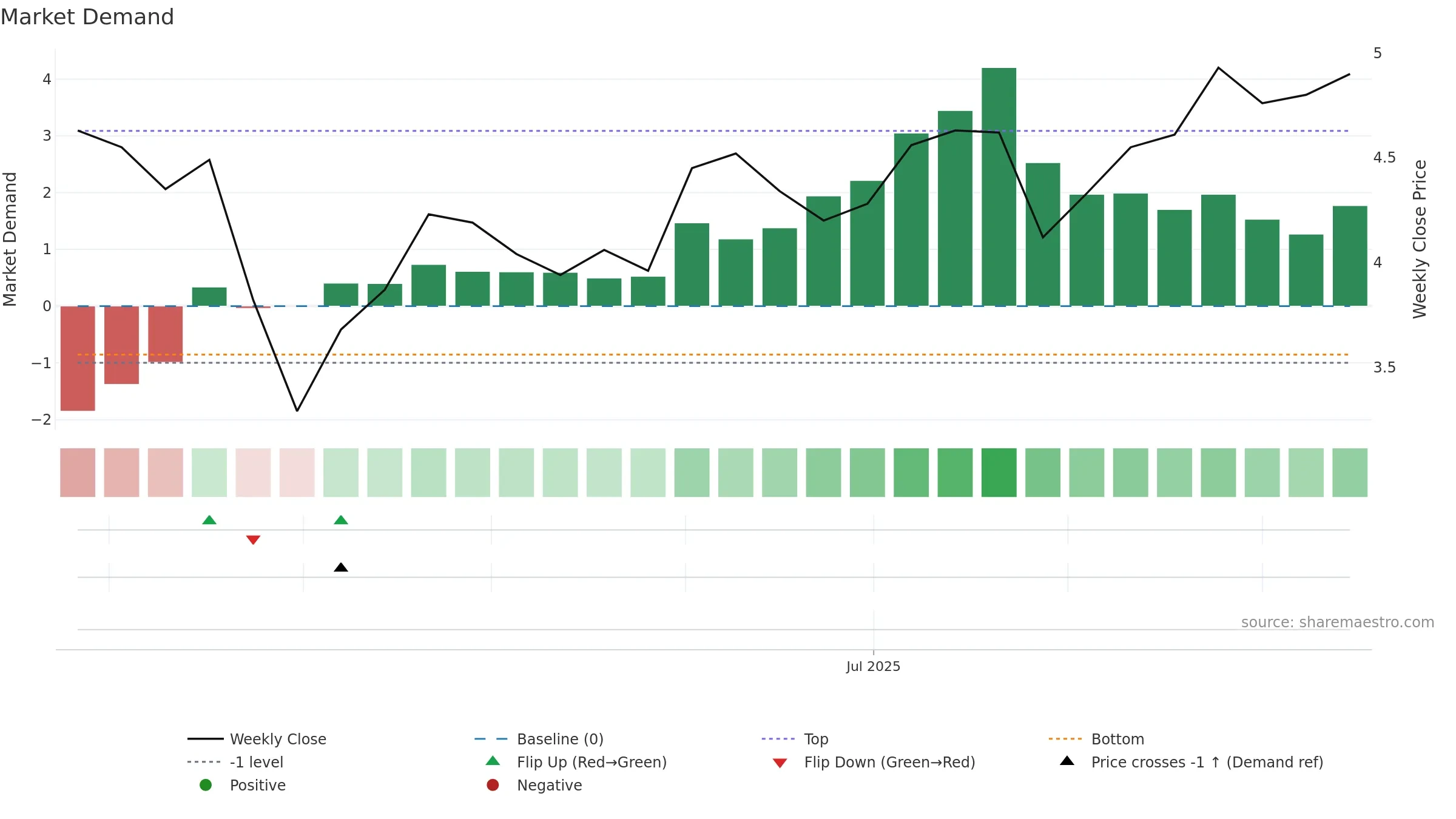
Task: Click the largest red negative demand bar
Action: pyautogui.click(x=78, y=359)
